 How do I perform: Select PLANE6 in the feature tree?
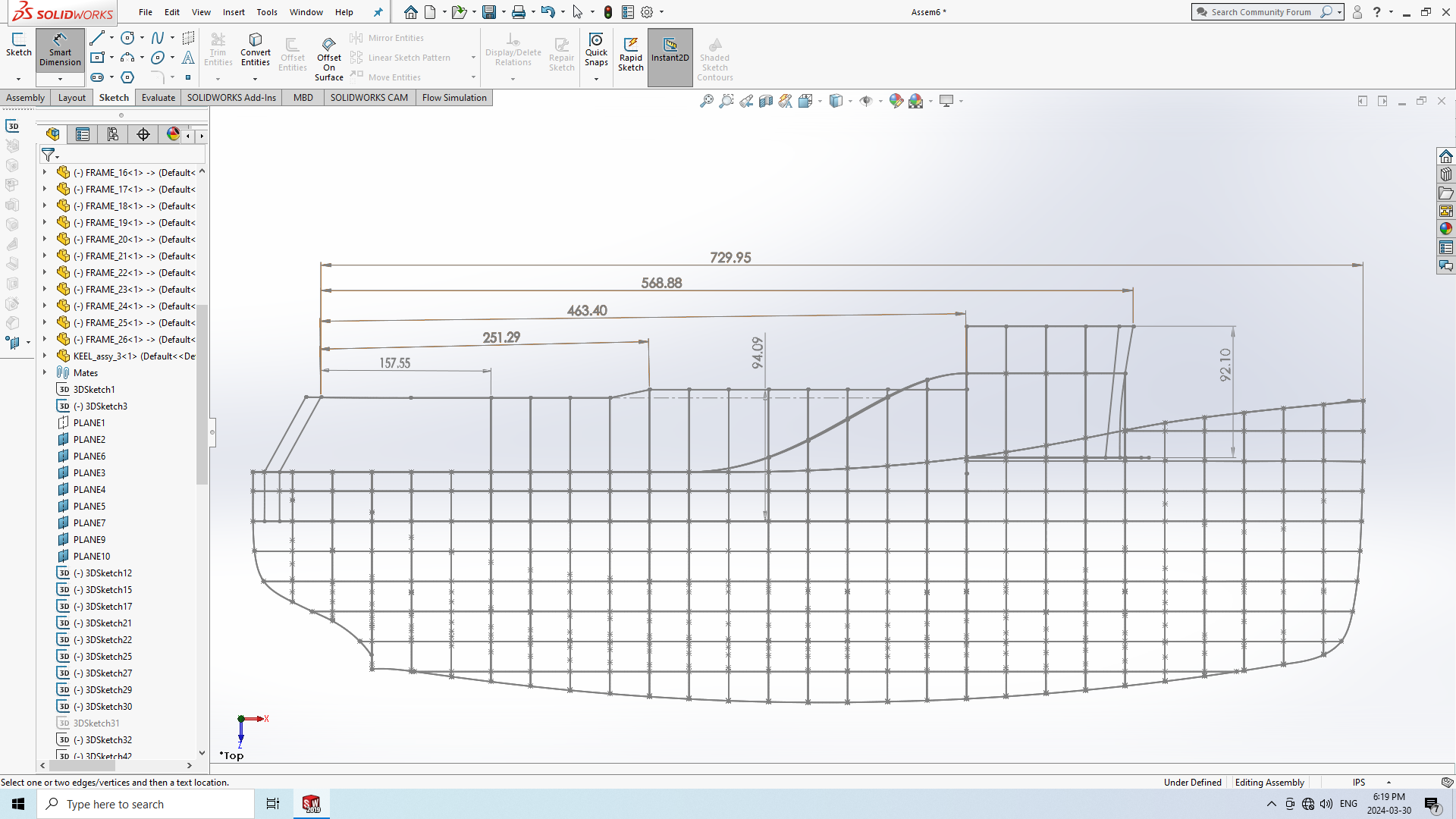click(x=89, y=456)
